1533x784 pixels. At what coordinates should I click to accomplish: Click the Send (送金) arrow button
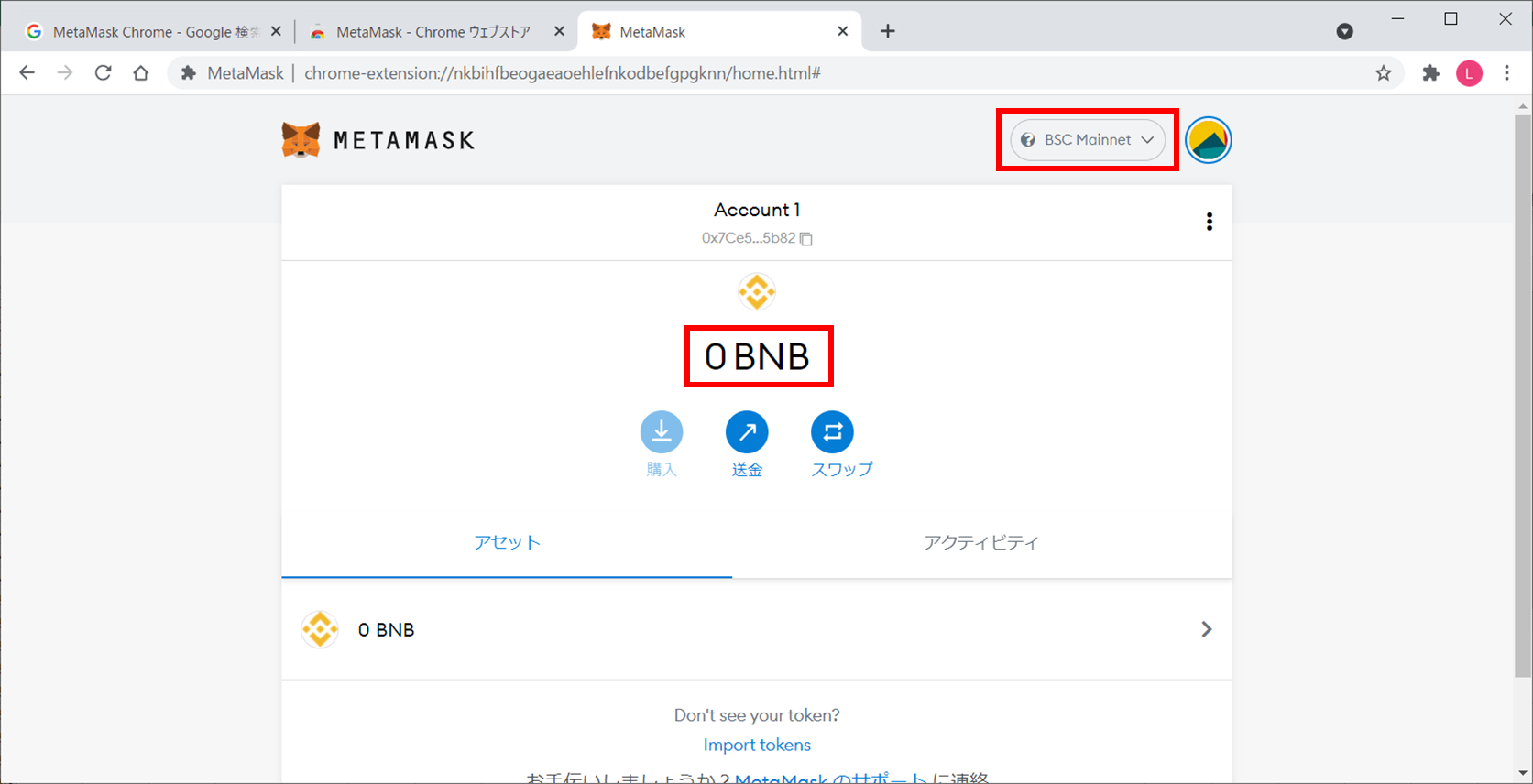click(x=747, y=431)
